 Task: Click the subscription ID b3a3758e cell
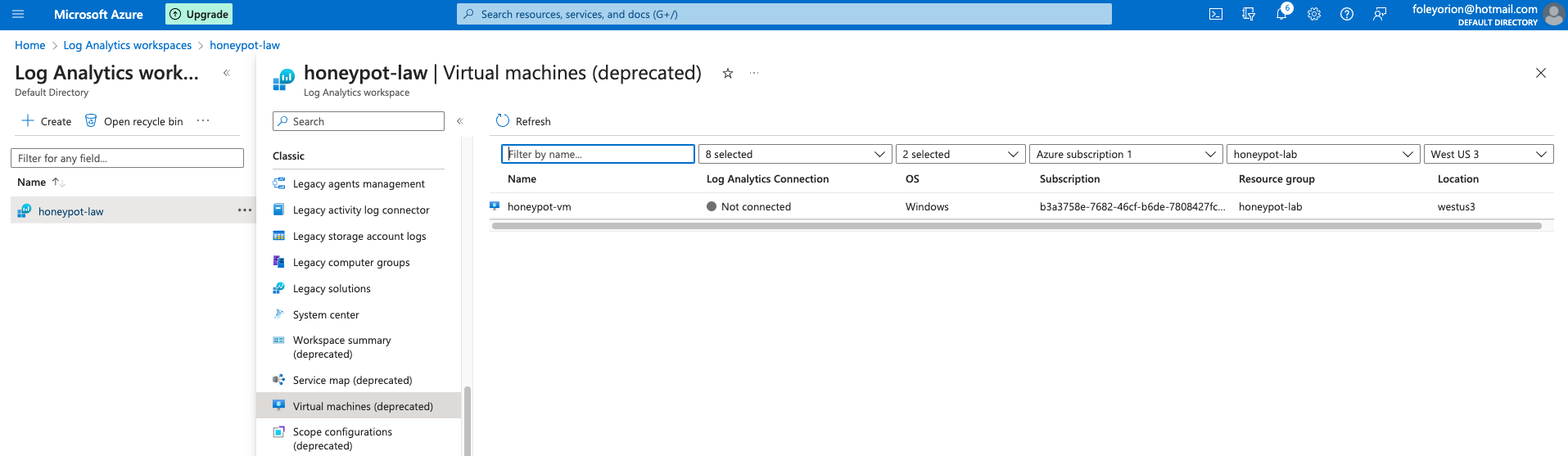pos(1132,206)
